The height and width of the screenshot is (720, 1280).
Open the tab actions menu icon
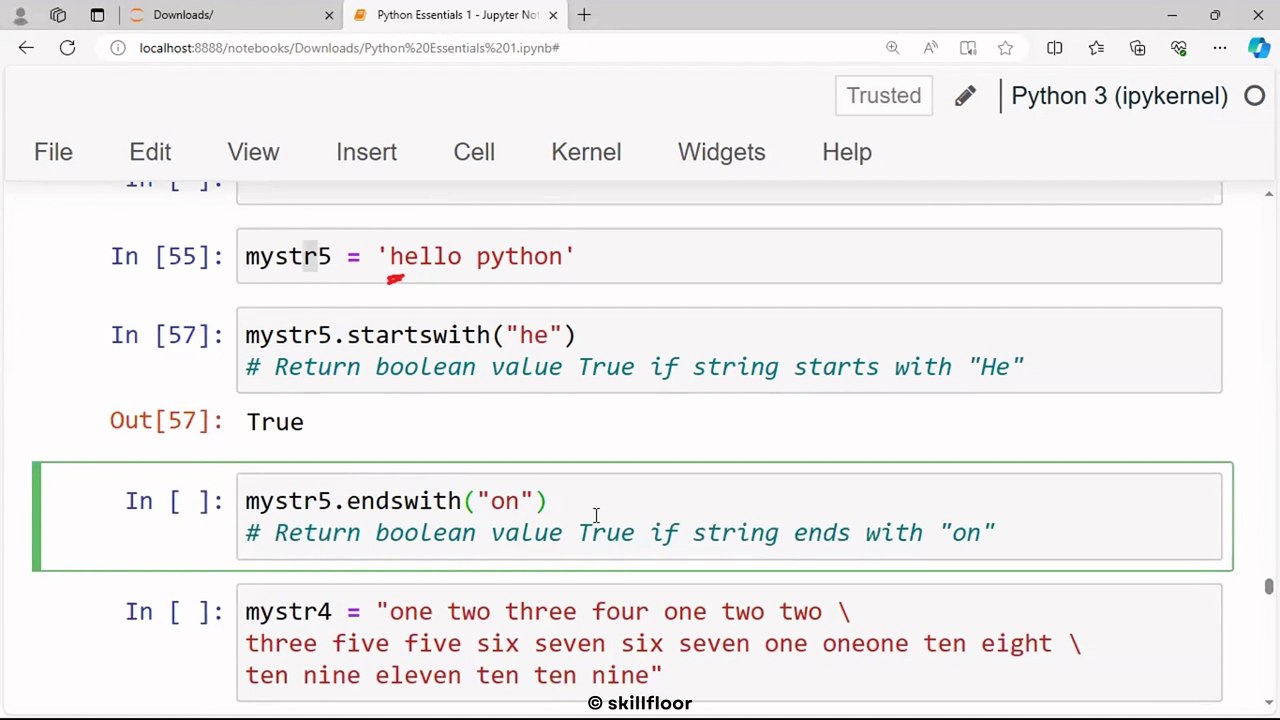pos(97,15)
